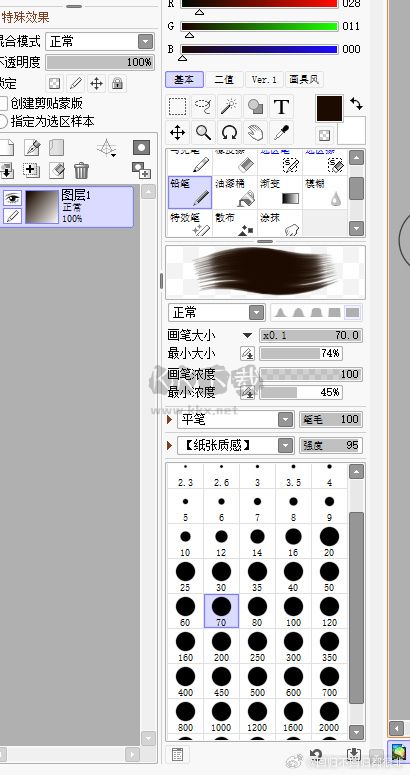Toggle lock all padlock icon
This screenshot has width=410, height=775.
point(117,83)
